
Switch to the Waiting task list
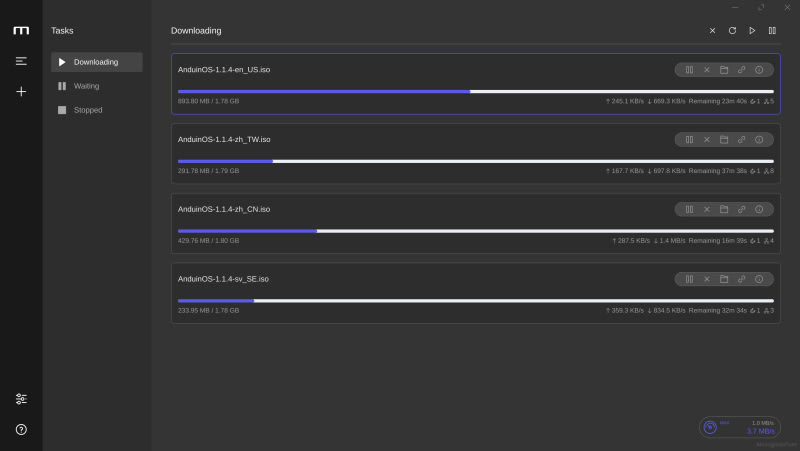(96, 86)
